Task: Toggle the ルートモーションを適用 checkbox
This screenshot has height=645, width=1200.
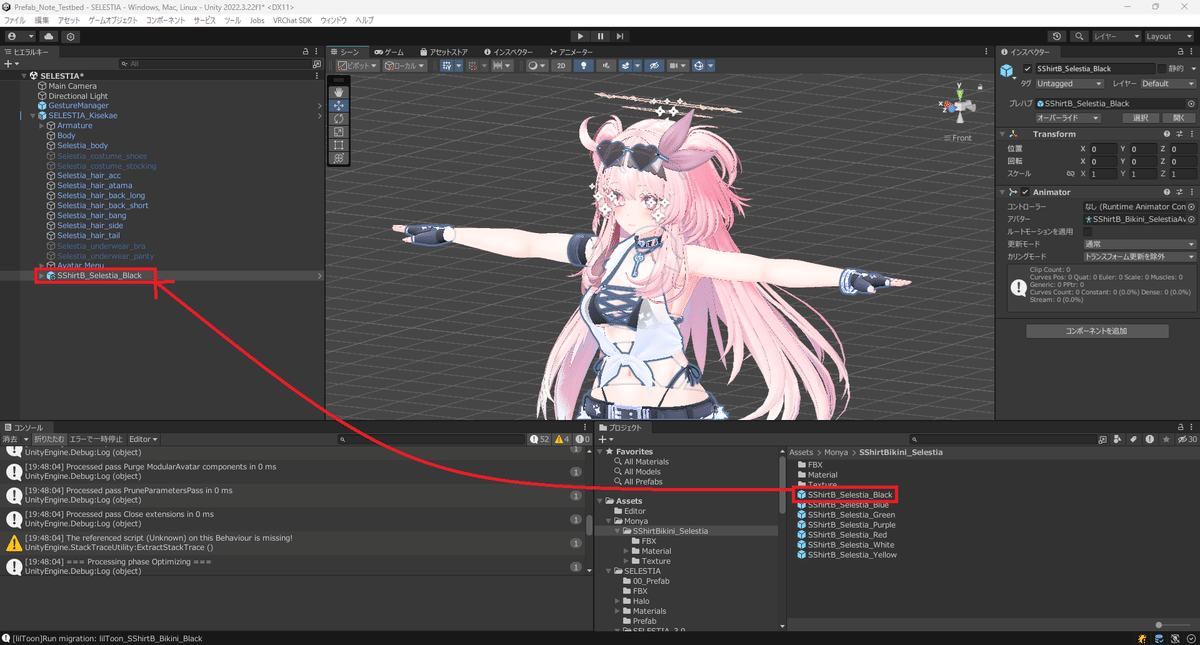Action: click(1086, 230)
